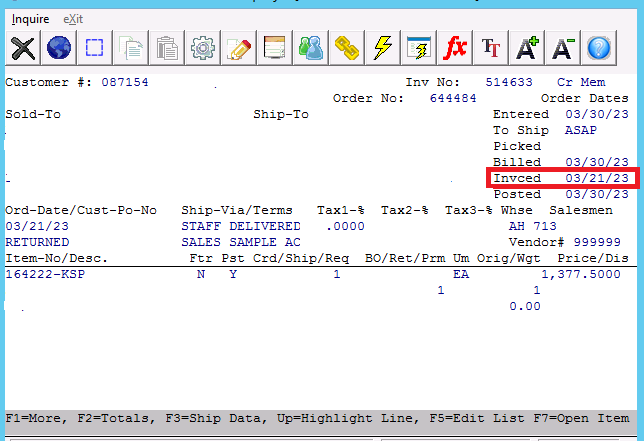Image resolution: width=644 pixels, height=441 pixels.
Task: Click the TT font toolbar icon
Action: tap(491, 48)
